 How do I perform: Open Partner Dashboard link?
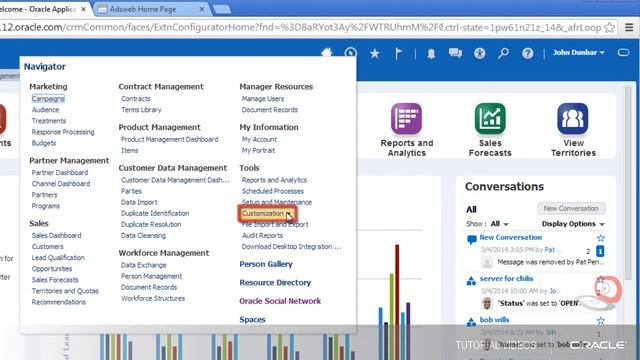(x=60, y=173)
